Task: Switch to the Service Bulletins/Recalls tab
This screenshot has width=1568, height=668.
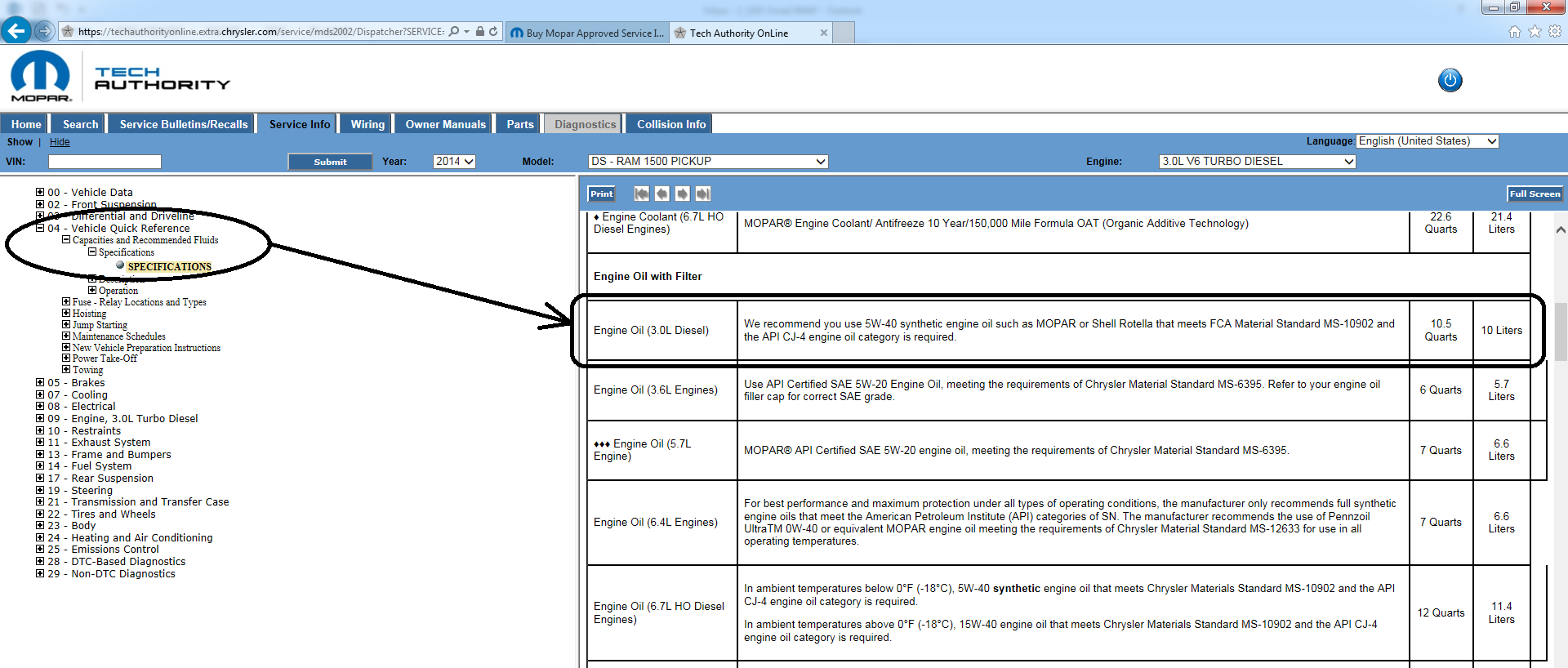Action: tap(183, 124)
